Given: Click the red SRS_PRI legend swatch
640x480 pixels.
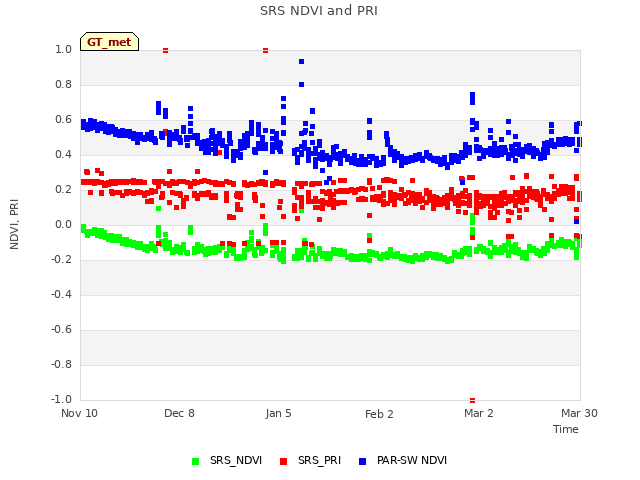Looking at the screenshot, I should [284, 461].
